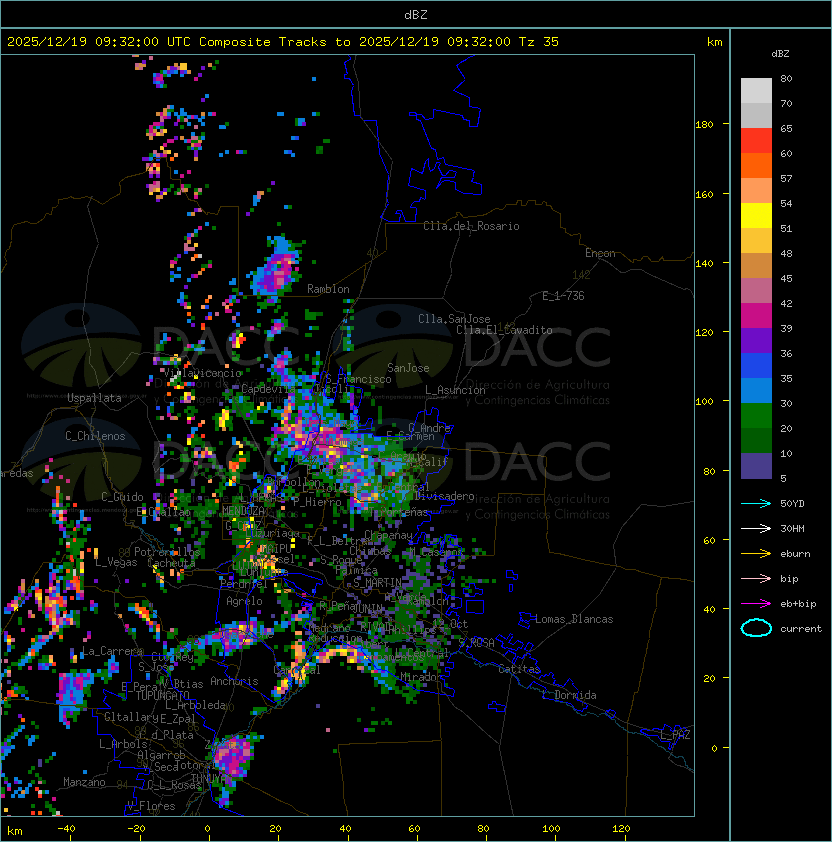Click the S_MARTIN map label
Viewport: 832px width, 842px height.
378,583
